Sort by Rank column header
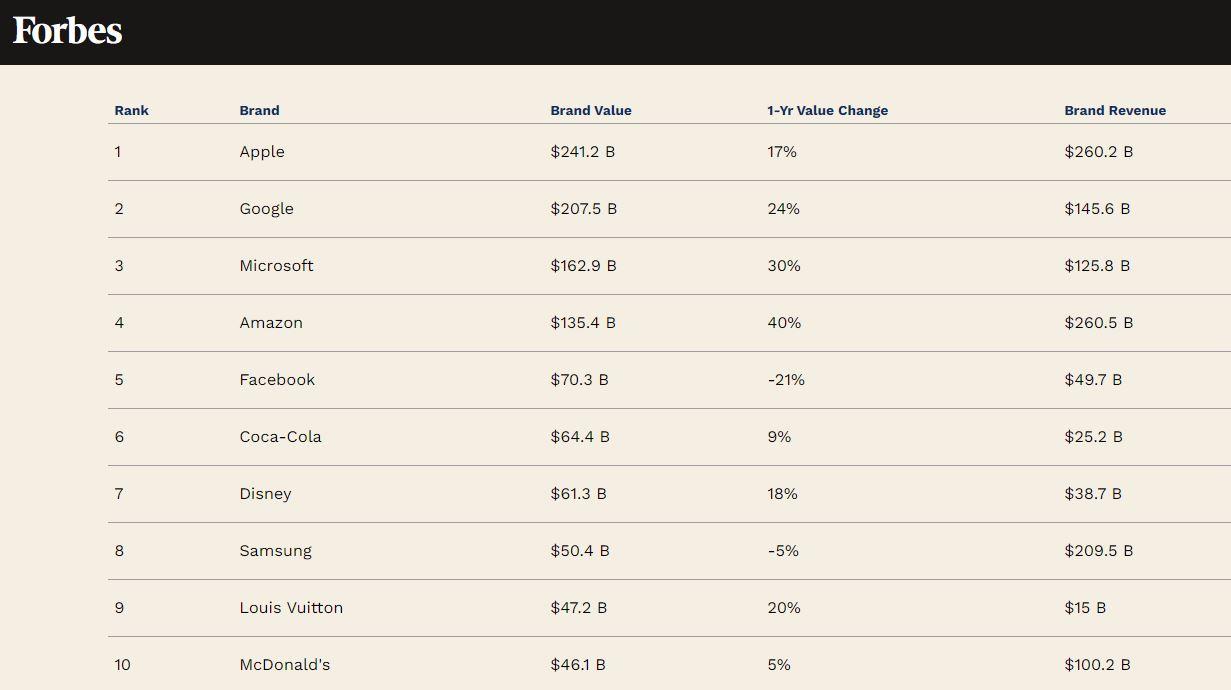 point(131,111)
